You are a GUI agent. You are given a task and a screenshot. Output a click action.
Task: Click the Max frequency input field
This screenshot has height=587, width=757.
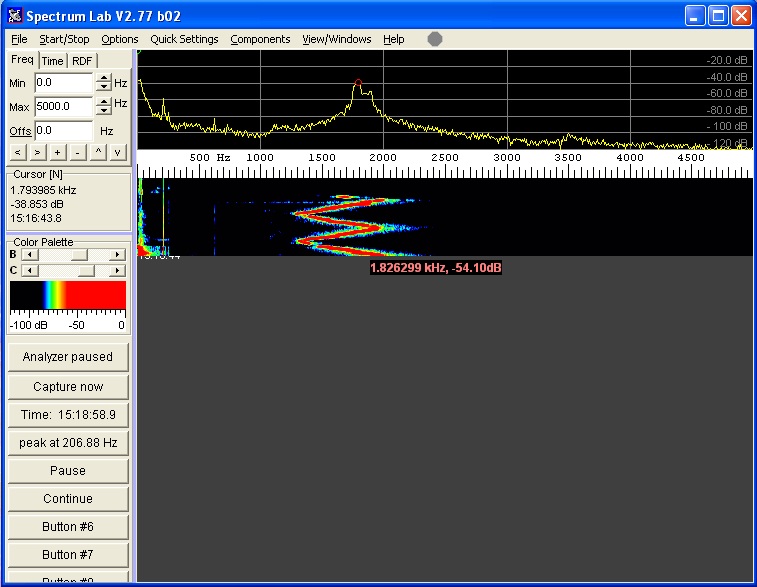pyautogui.click(x=63, y=106)
